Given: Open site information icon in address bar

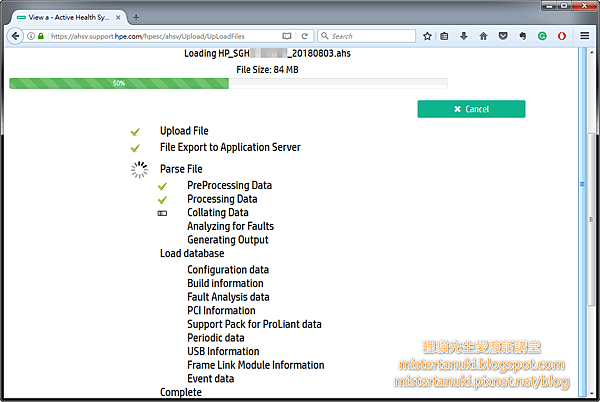Looking at the screenshot, I should click(31, 36).
